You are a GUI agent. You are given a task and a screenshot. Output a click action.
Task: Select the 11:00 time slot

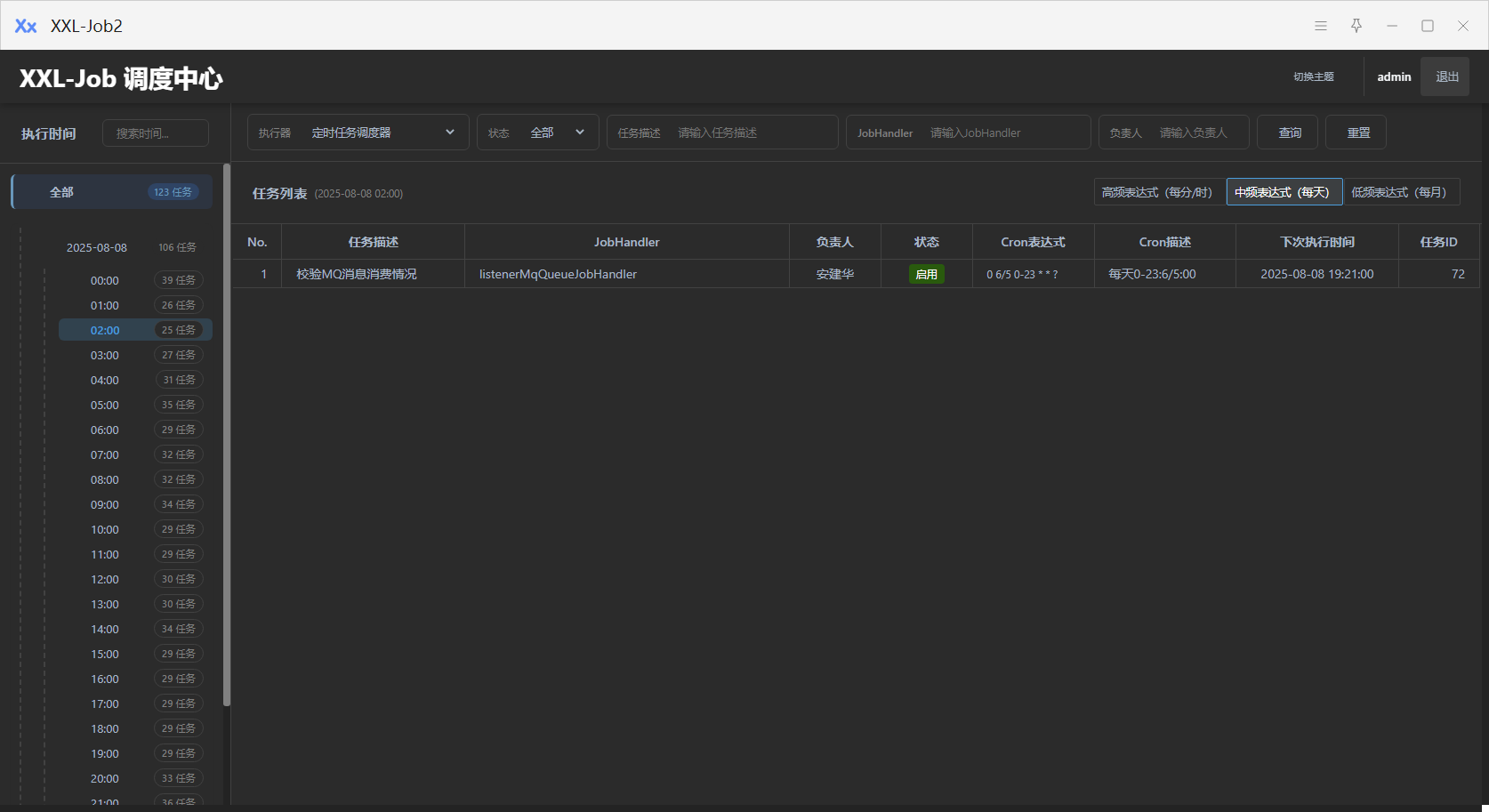135,554
